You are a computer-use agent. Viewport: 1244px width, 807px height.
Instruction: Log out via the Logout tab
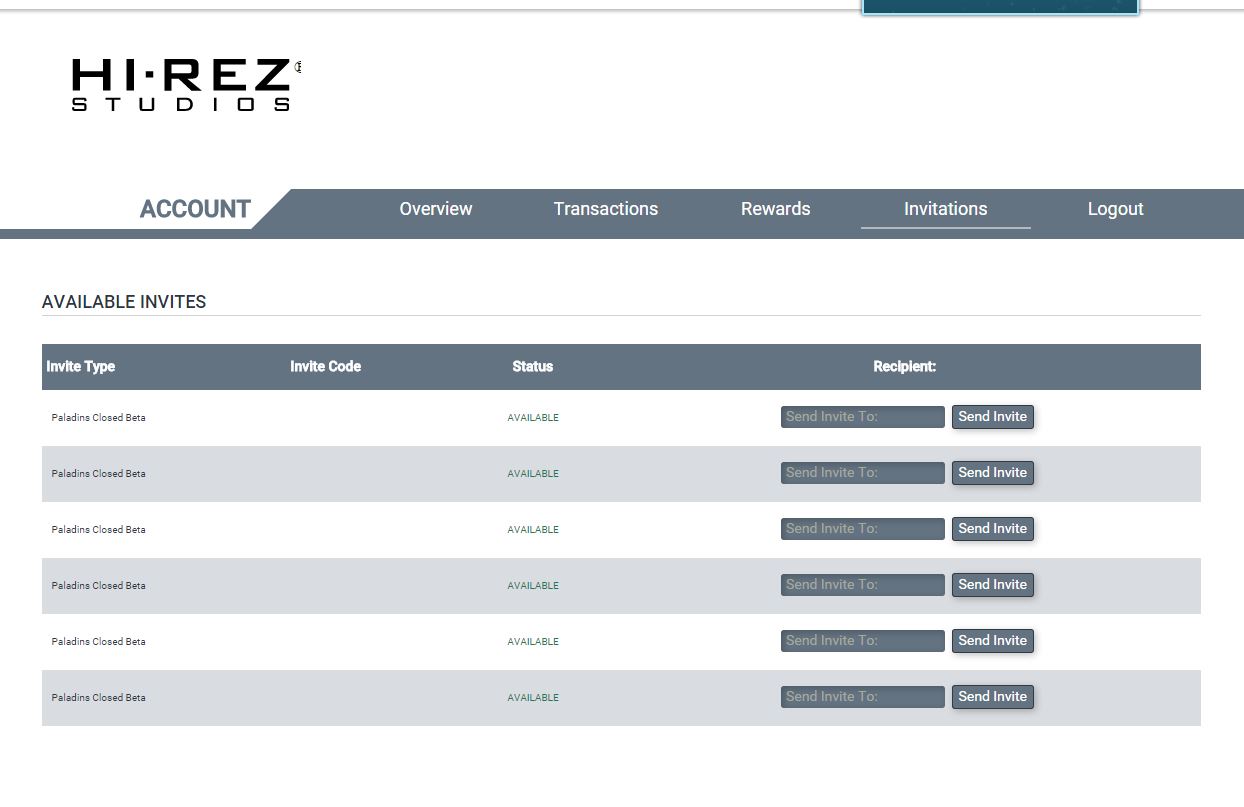coord(1116,209)
